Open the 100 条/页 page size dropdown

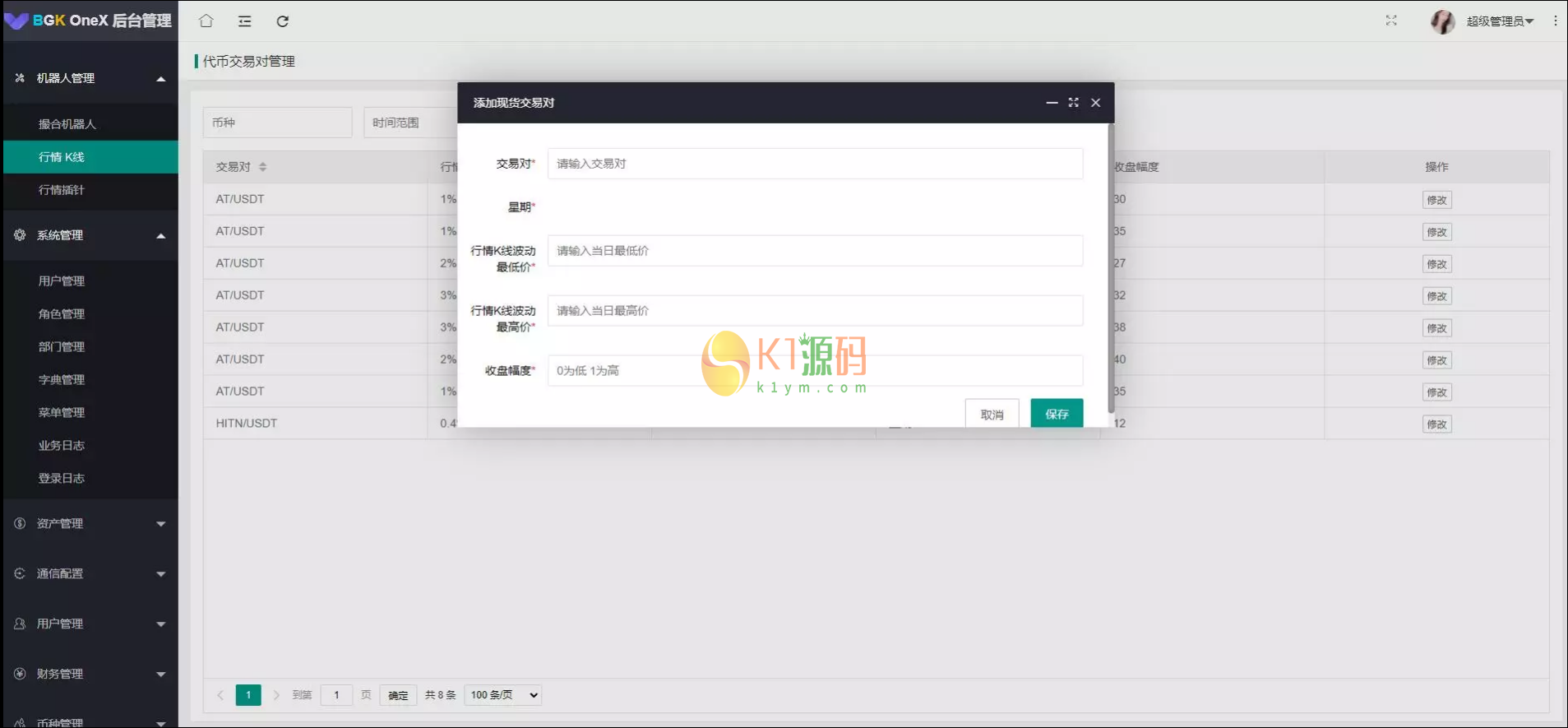[x=503, y=695]
